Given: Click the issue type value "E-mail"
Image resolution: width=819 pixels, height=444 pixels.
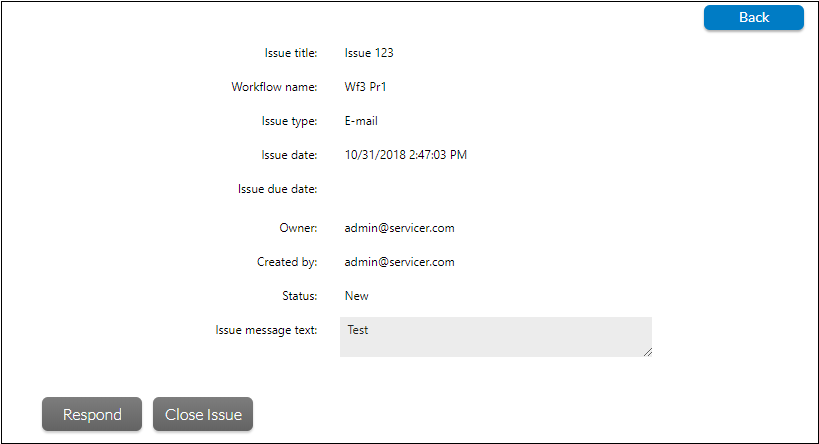Looking at the screenshot, I should (x=361, y=121).
